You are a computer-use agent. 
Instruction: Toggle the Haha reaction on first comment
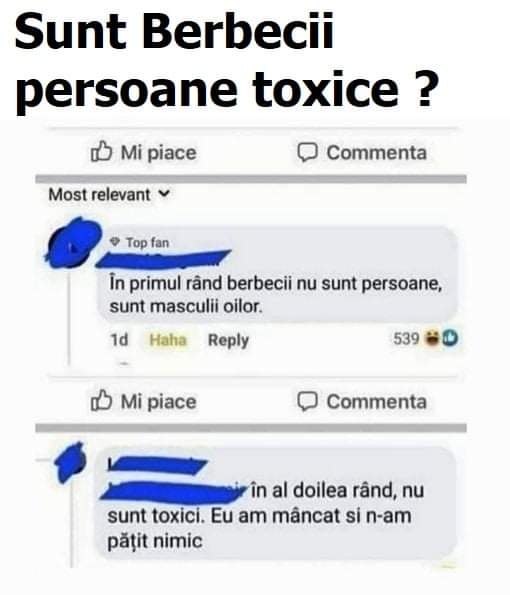pyautogui.click(x=168, y=340)
